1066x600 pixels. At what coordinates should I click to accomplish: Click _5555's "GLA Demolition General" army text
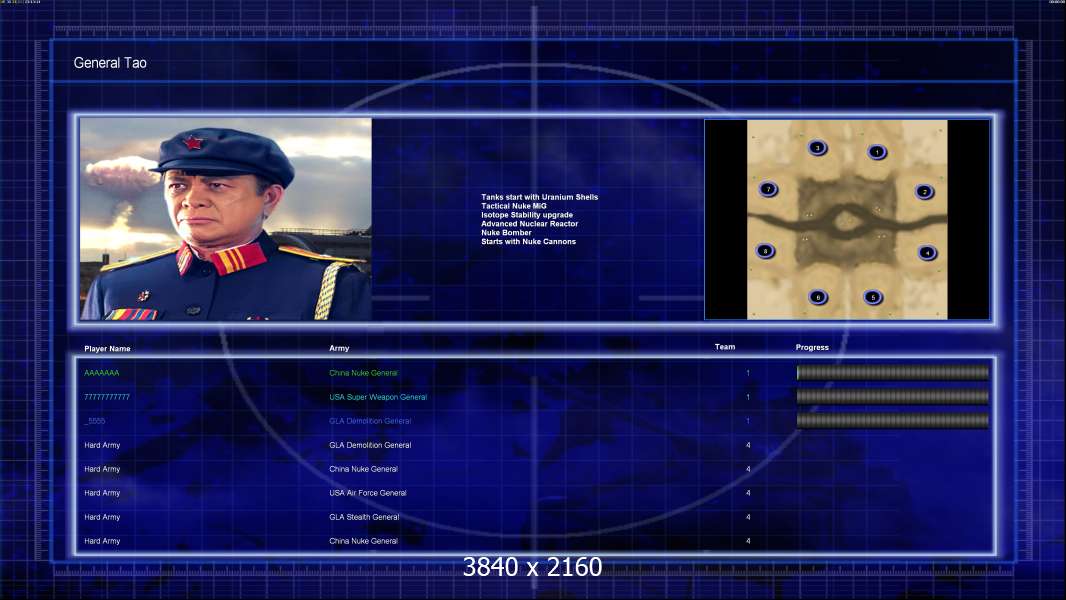coord(370,421)
